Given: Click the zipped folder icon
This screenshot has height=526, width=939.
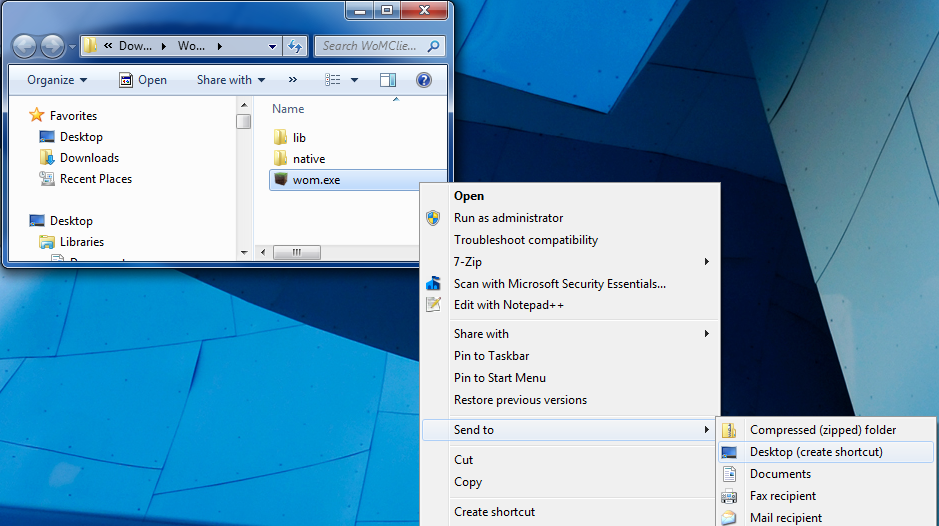Looking at the screenshot, I should click(x=729, y=430).
